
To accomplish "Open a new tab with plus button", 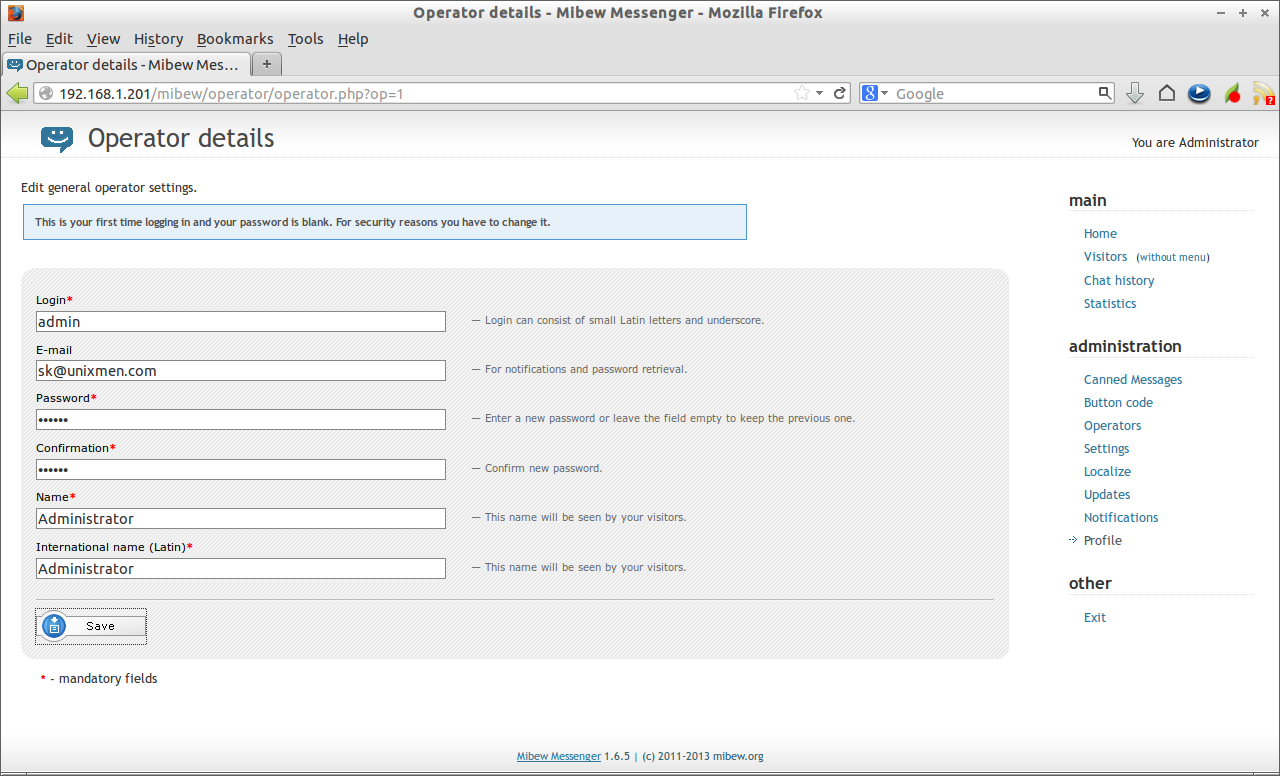I will pos(267,64).
